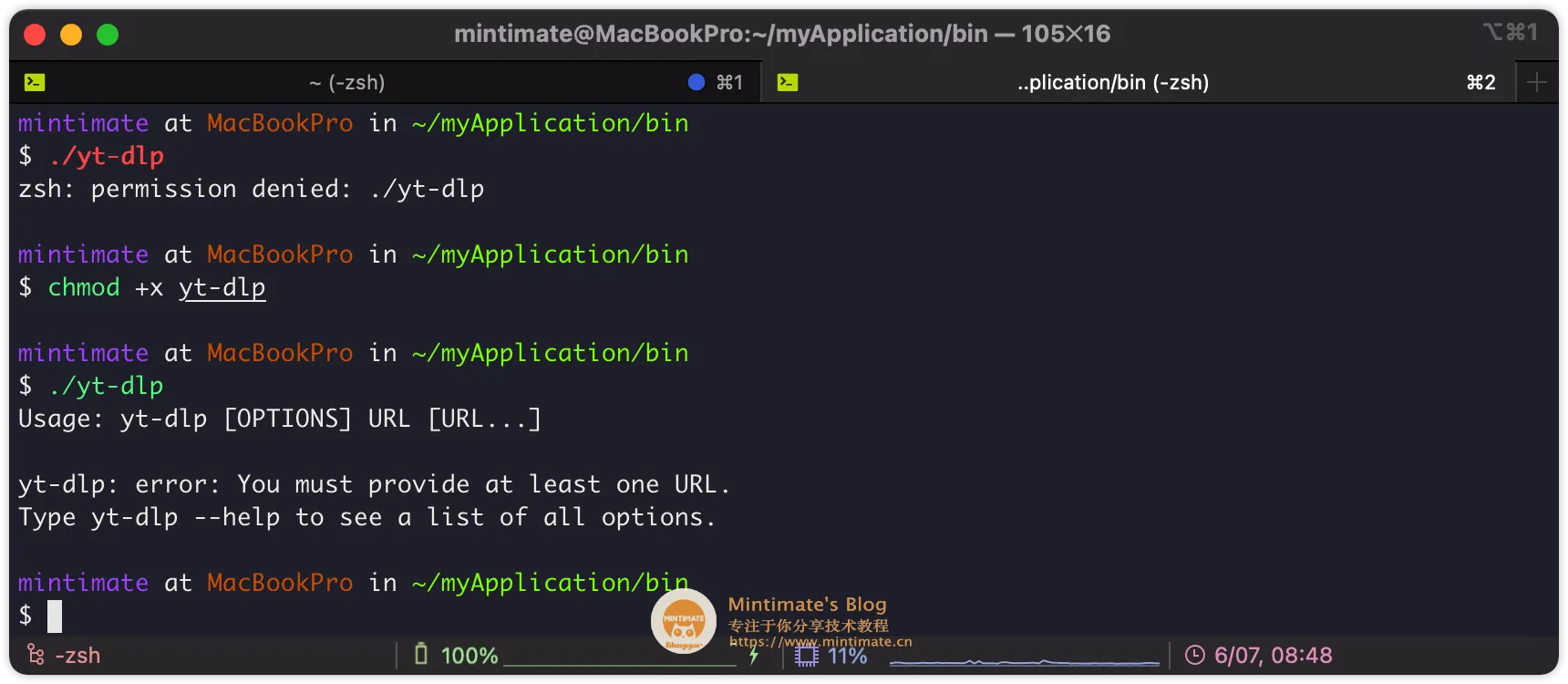Click the blue activity dot on tab one
Image resolution: width=1568 pixels, height=684 pixels.
(x=696, y=82)
